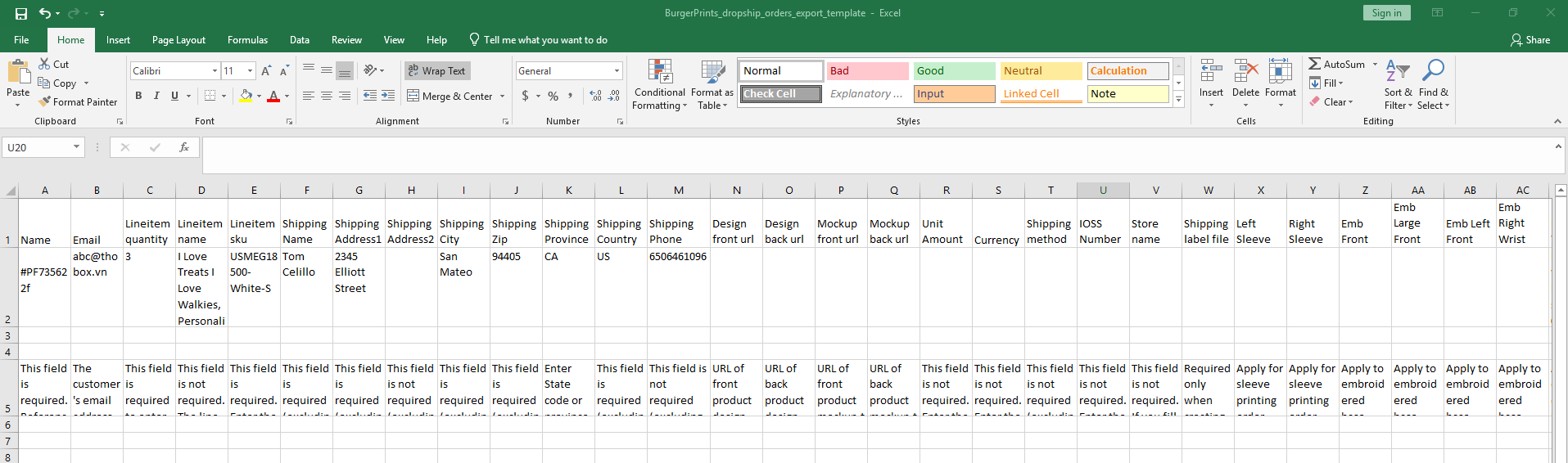Click the Increase Font Size icon

coord(266,71)
